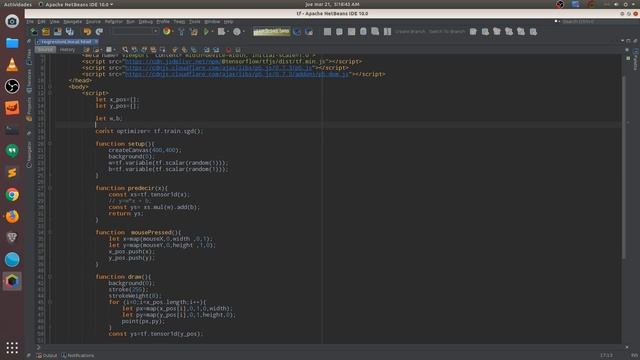Click the Build Project hammer icon
Image resolution: width=640 pixels, height=360 pixels.
coord(182,31)
